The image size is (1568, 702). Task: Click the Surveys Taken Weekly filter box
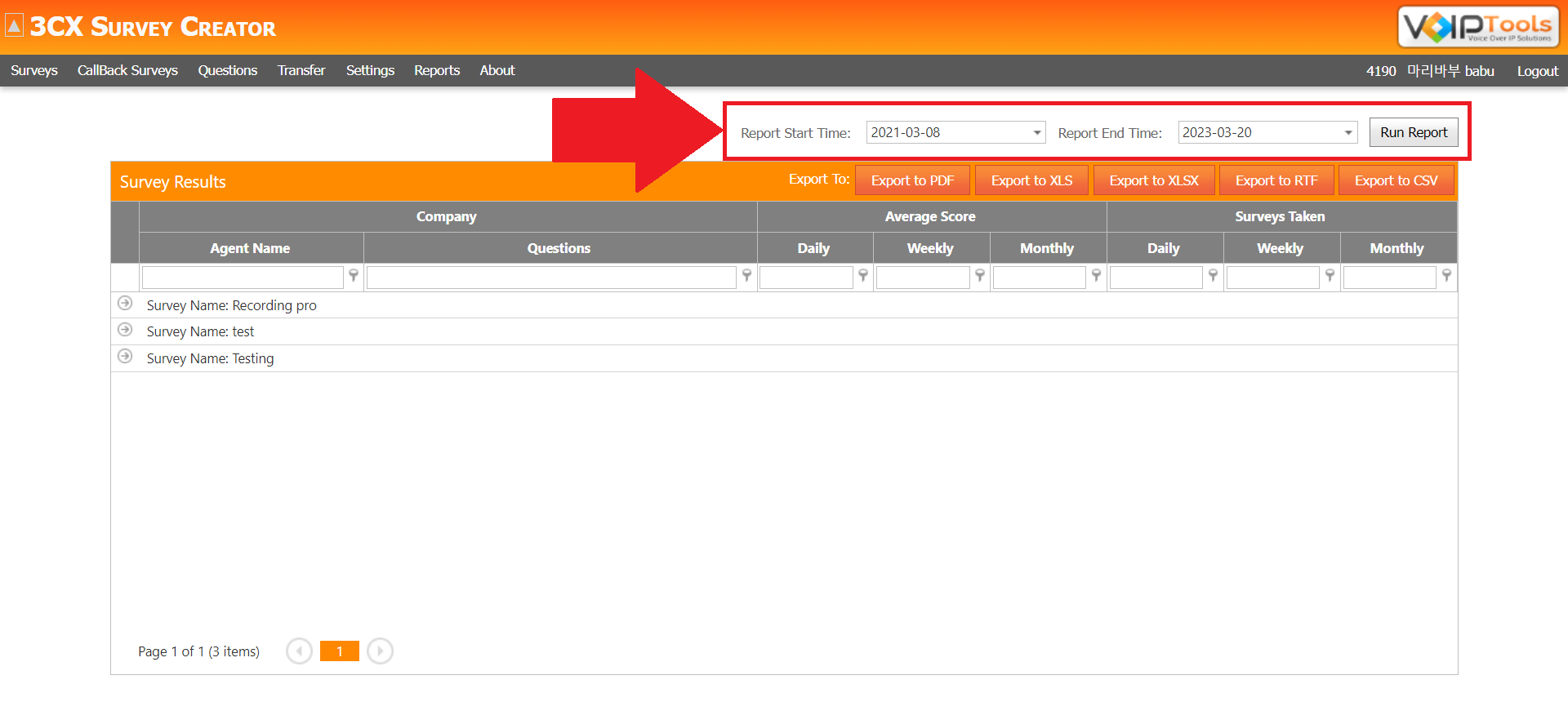pyautogui.click(x=1273, y=278)
